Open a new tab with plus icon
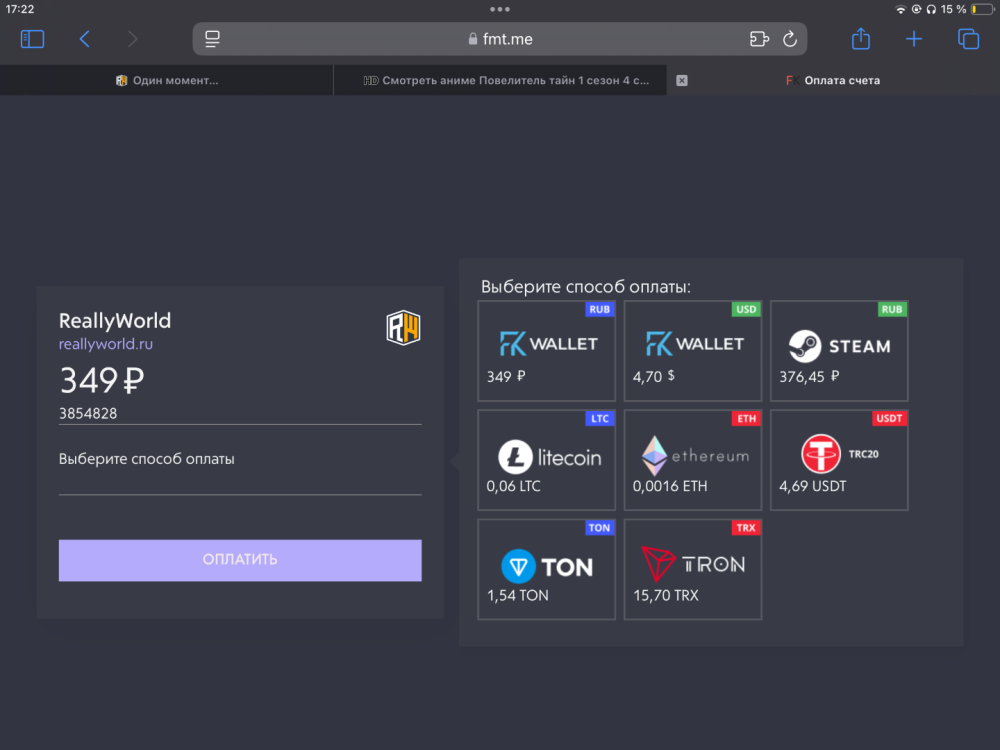1000x750 pixels. [914, 39]
